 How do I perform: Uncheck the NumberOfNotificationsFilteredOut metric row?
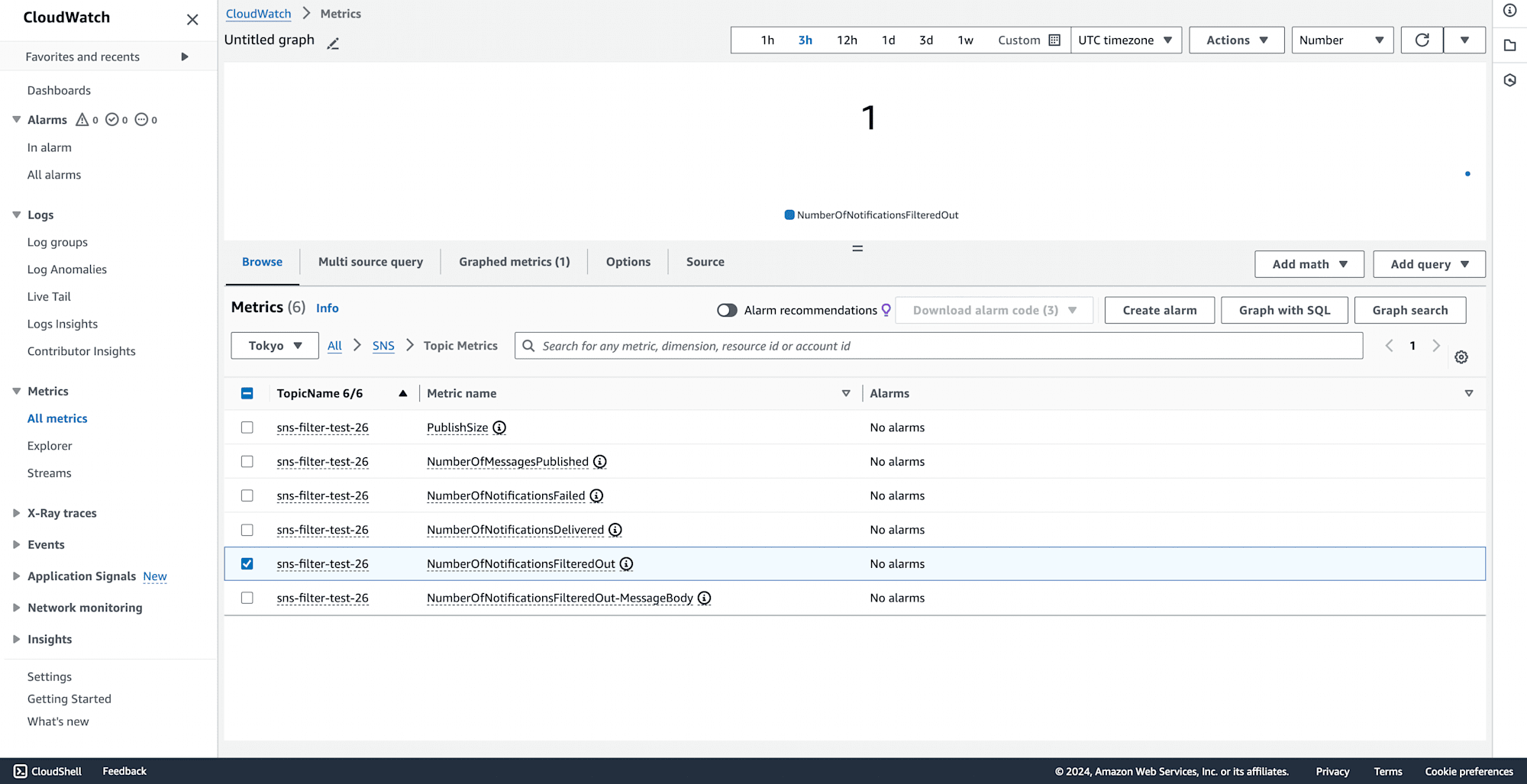(x=247, y=564)
